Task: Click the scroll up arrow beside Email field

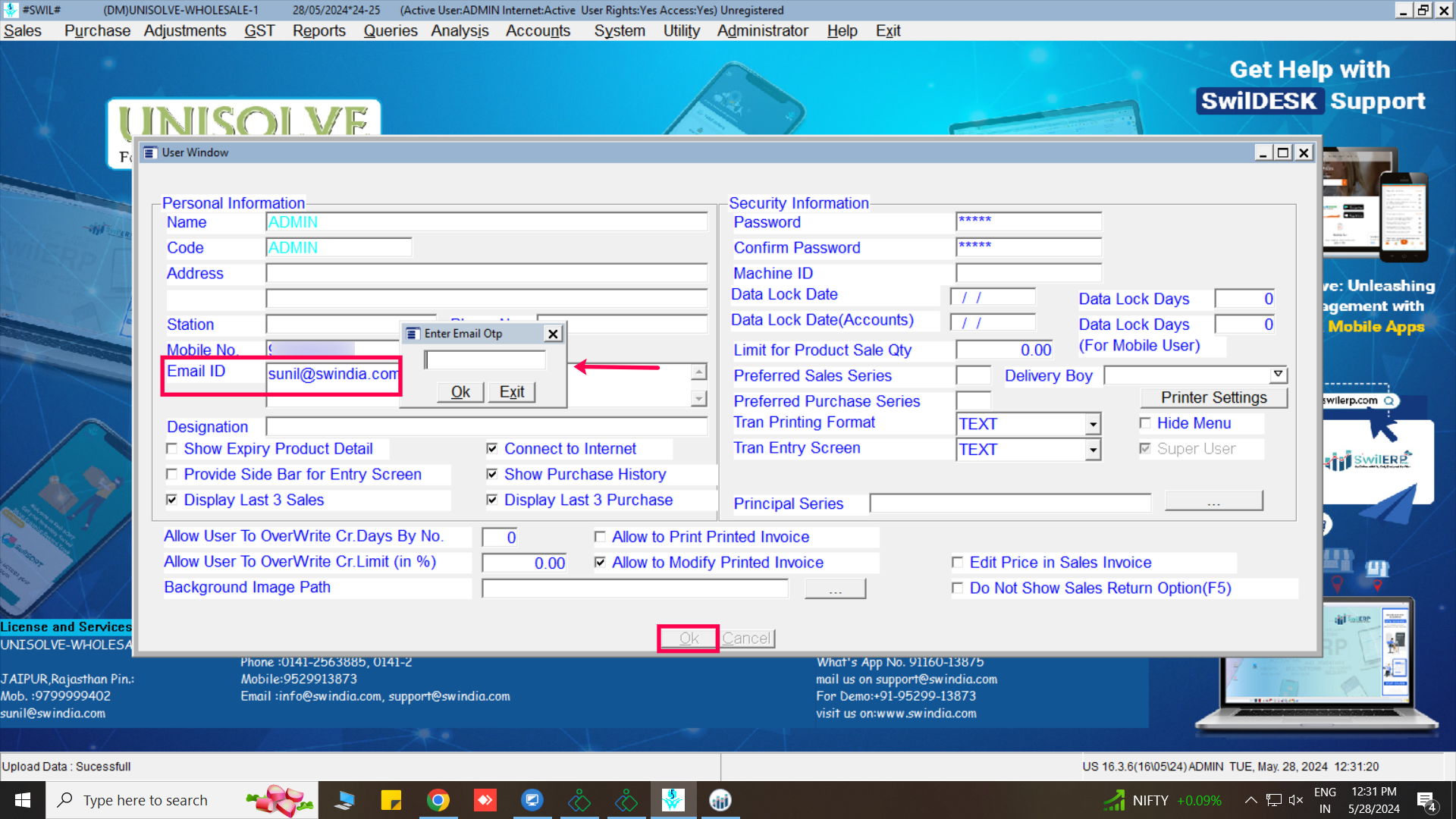Action: point(699,372)
